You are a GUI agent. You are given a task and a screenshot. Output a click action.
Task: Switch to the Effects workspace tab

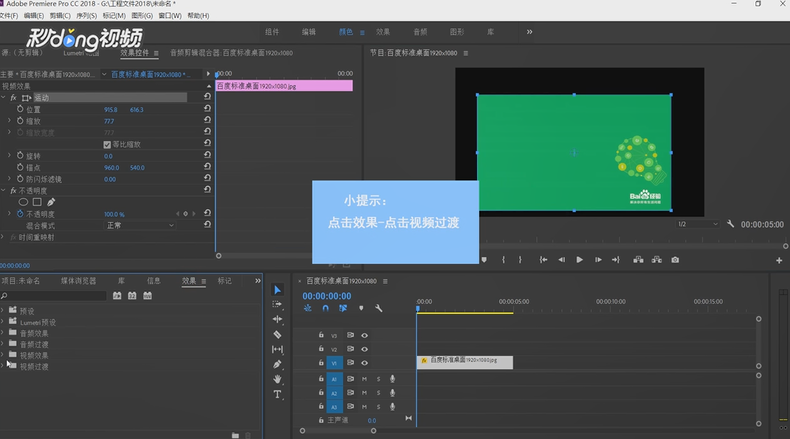pyautogui.click(x=383, y=32)
